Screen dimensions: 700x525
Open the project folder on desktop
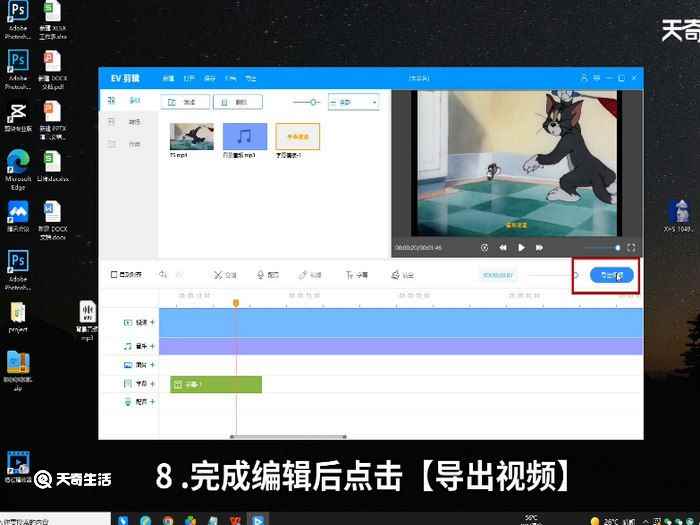pos(18,317)
